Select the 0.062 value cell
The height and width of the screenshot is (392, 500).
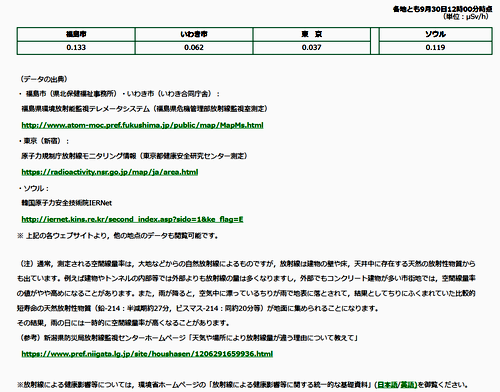tap(194, 48)
